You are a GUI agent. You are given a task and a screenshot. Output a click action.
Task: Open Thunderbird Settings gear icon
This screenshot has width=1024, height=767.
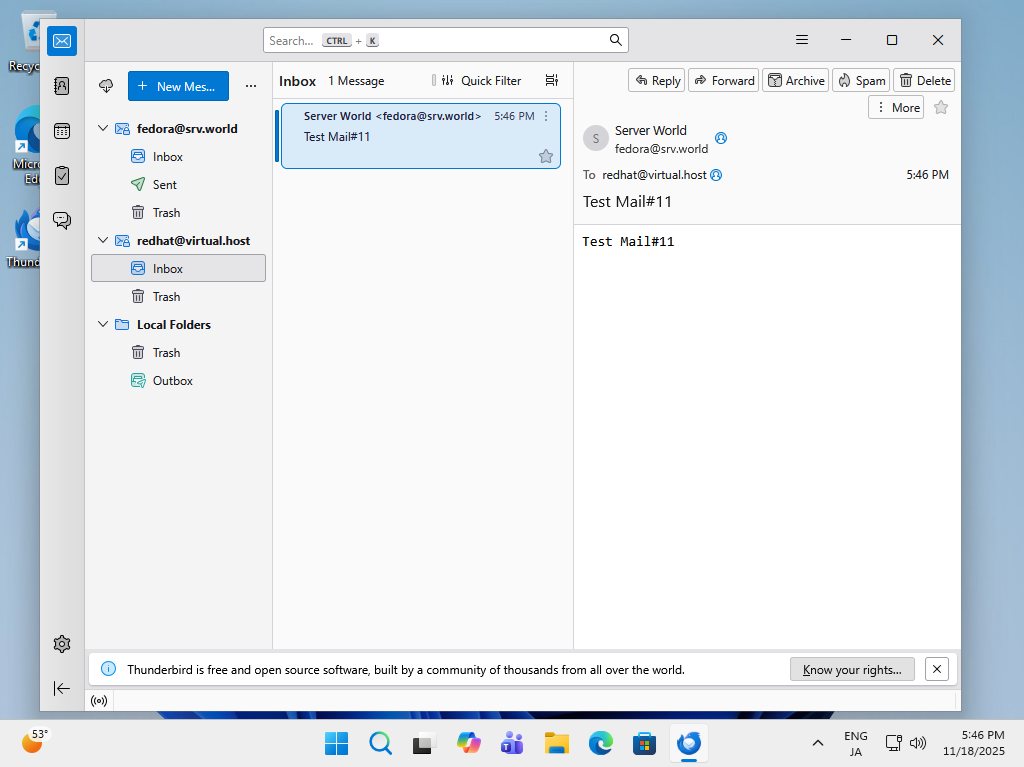coord(62,643)
